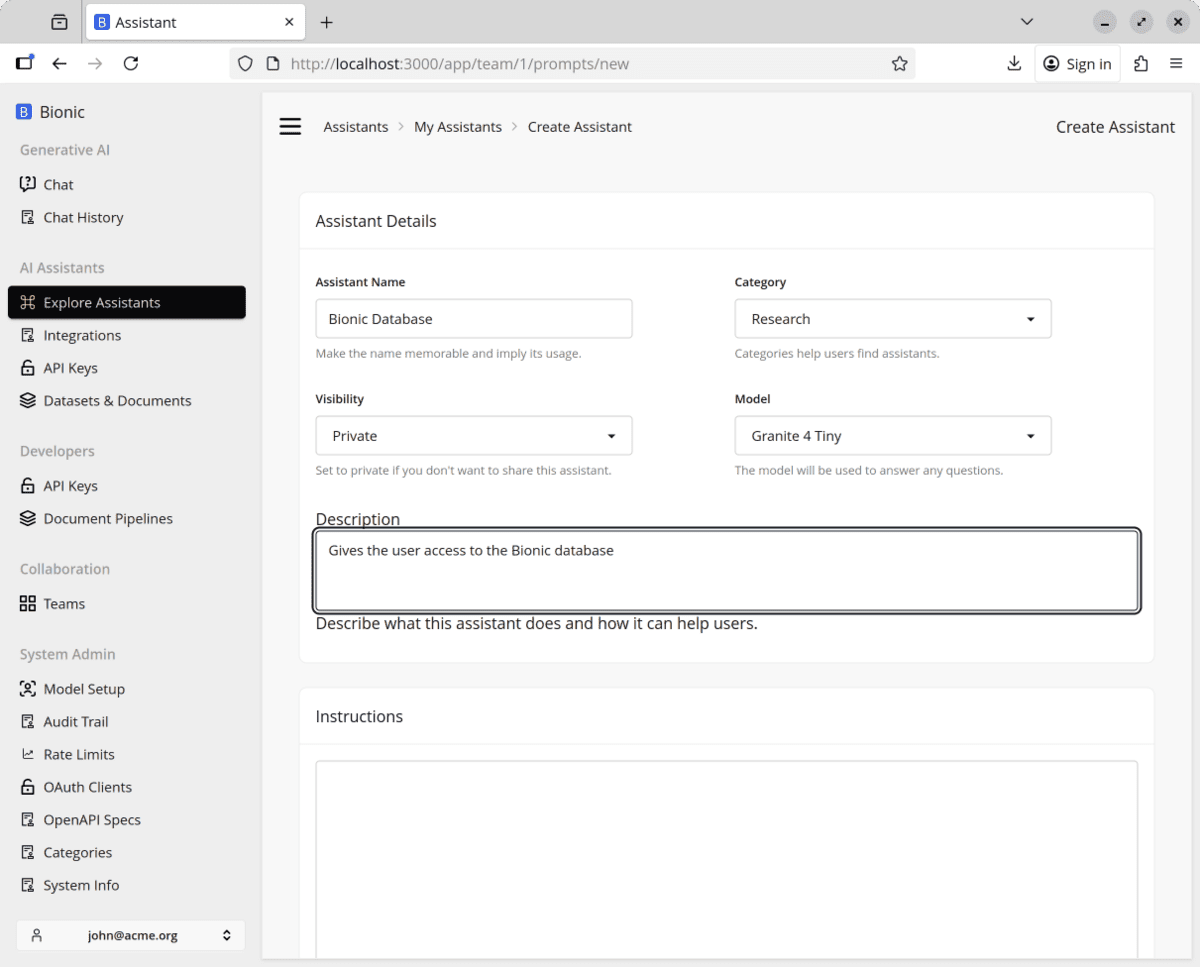
Task: Go to Integrations page
Action: pos(82,335)
